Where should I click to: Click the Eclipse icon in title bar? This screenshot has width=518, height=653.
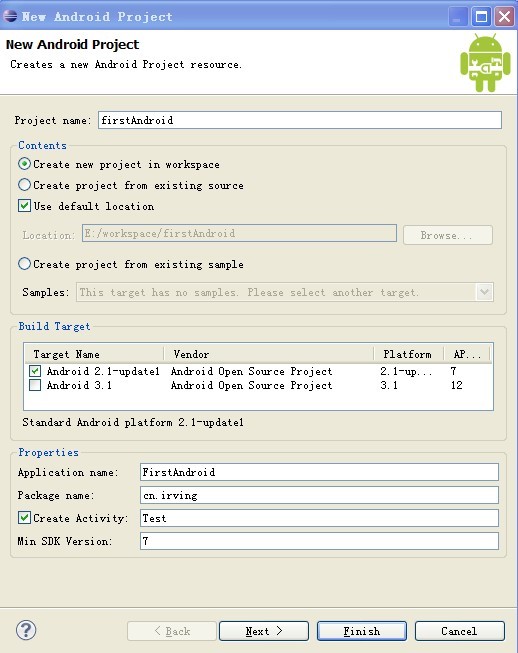pyautogui.click(x=10, y=16)
